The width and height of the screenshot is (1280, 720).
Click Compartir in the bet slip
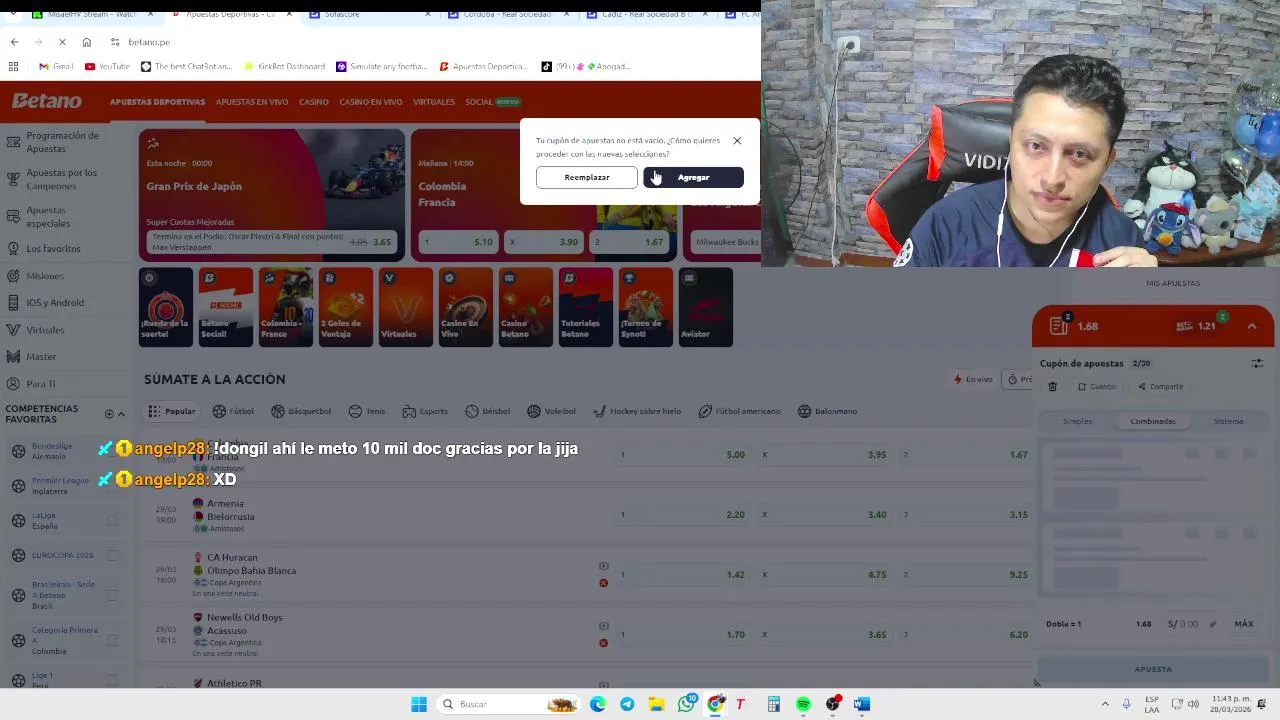tap(1161, 387)
